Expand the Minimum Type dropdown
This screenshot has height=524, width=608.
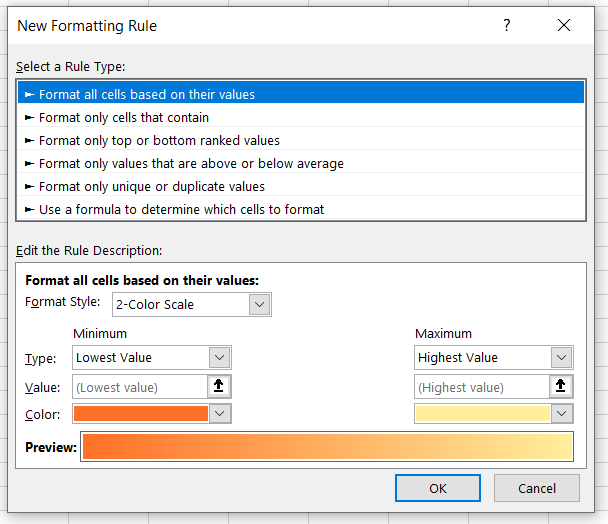pyautogui.click(x=220, y=357)
